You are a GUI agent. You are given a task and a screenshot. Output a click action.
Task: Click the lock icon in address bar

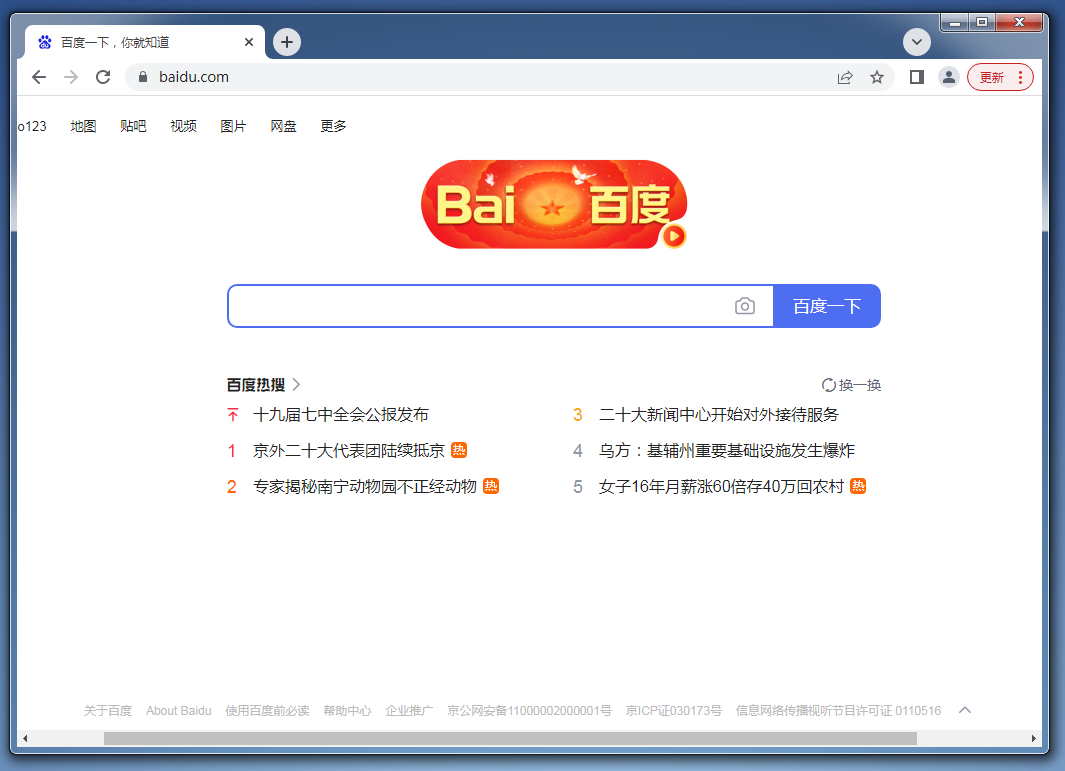point(143,77)
